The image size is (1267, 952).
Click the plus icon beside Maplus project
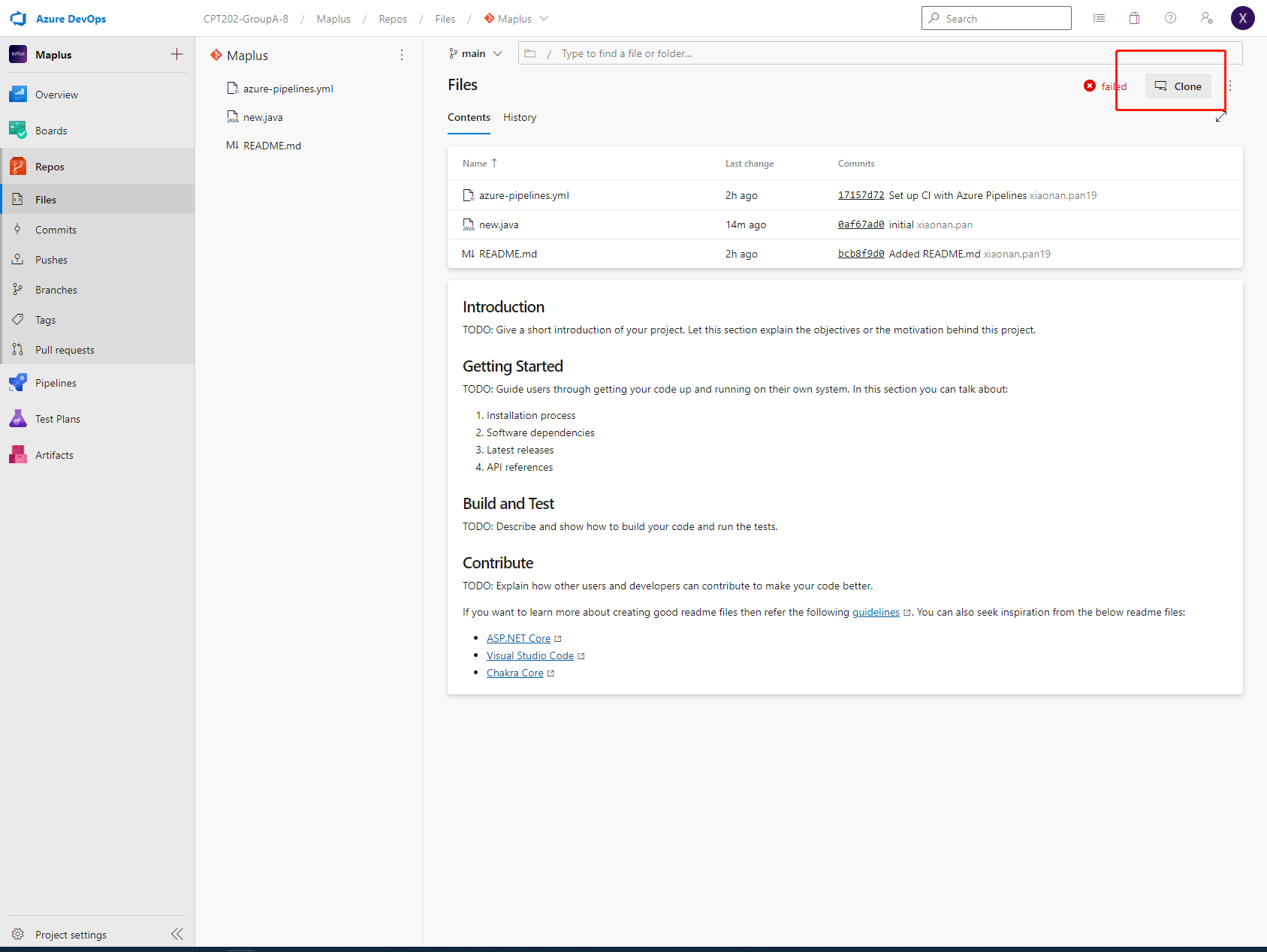[x=176, y=54]
